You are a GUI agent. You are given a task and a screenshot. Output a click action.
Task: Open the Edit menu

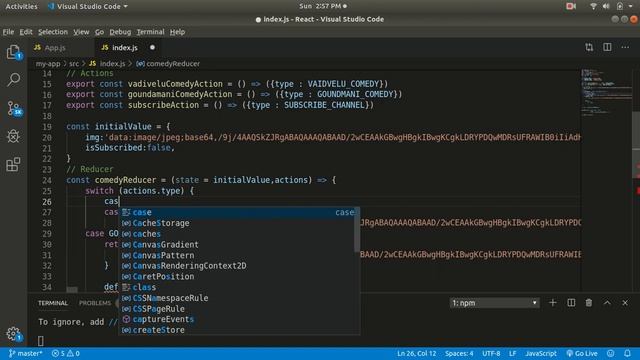26,32
